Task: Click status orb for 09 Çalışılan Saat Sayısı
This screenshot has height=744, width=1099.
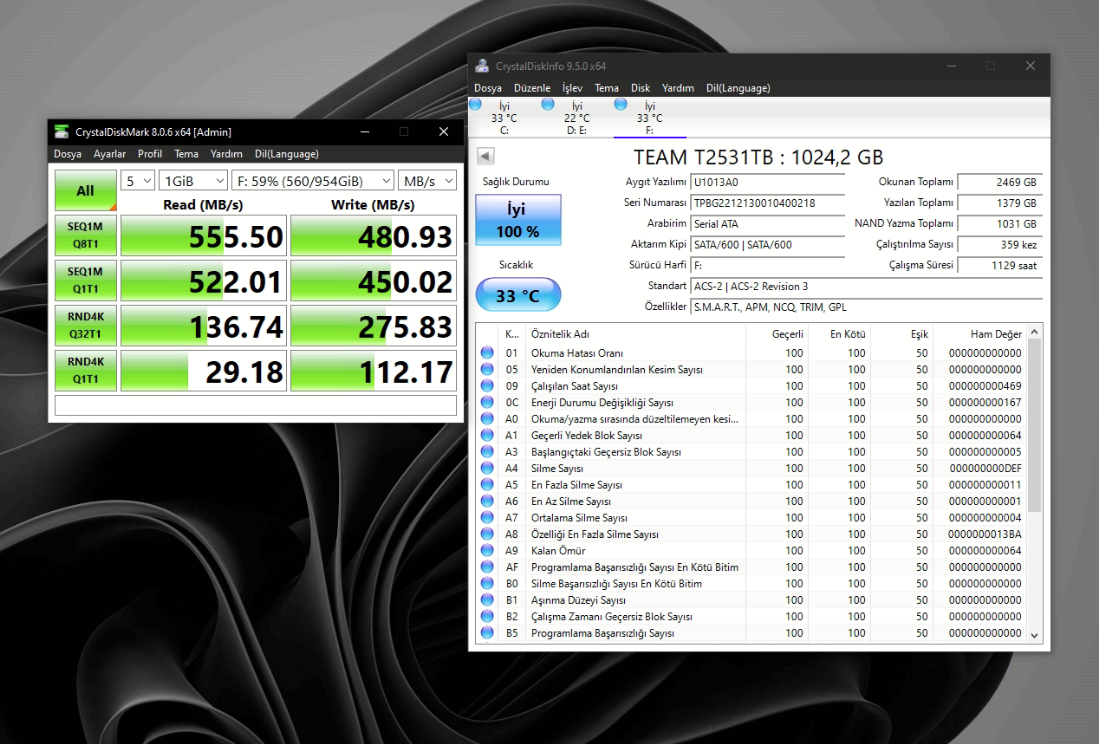Action: click(487, 386)
